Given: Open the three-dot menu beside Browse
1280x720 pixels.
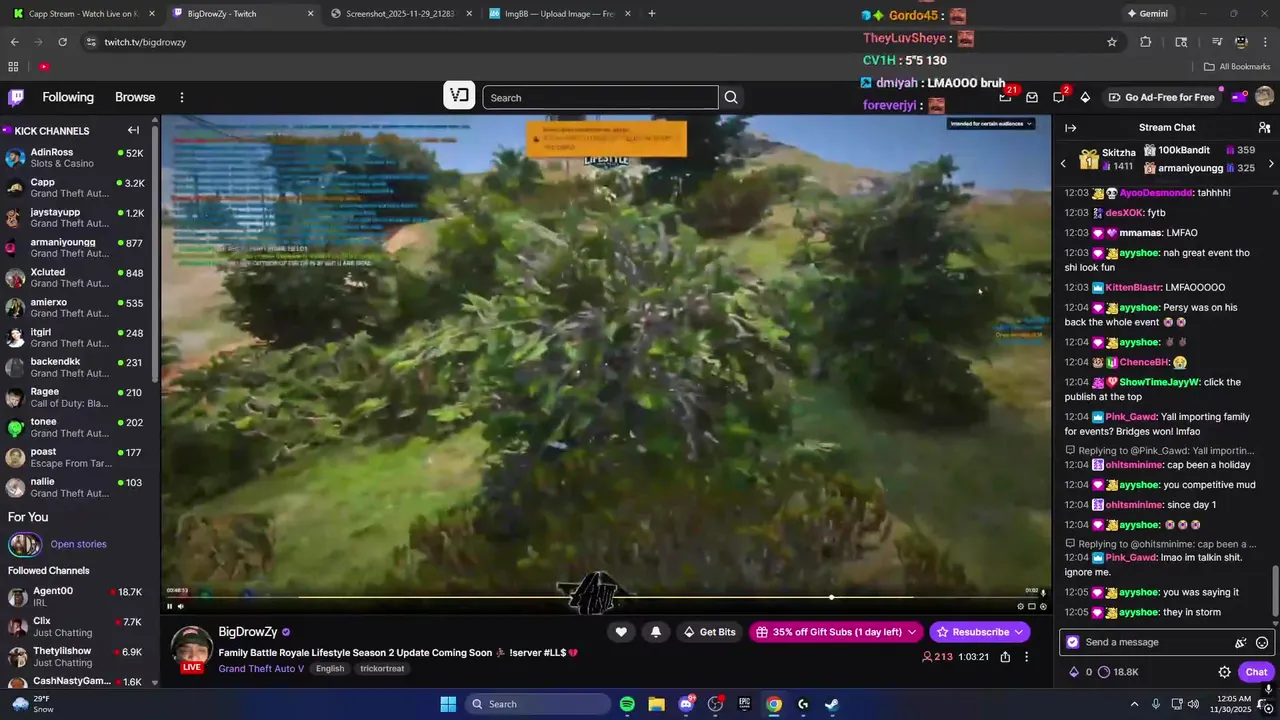Looking at the screenshot, I should (x=182, y=97).
